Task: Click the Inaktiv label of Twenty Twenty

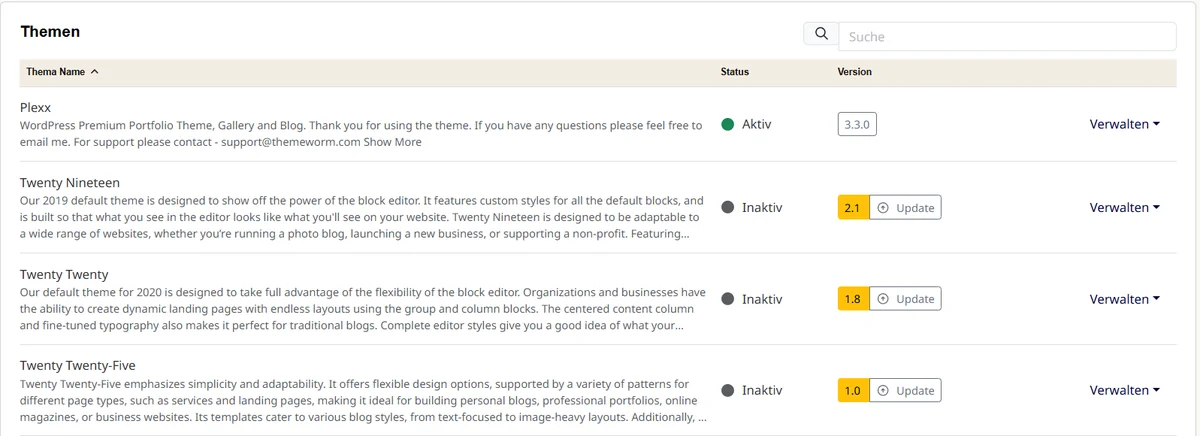Action: tap(762, 299)
